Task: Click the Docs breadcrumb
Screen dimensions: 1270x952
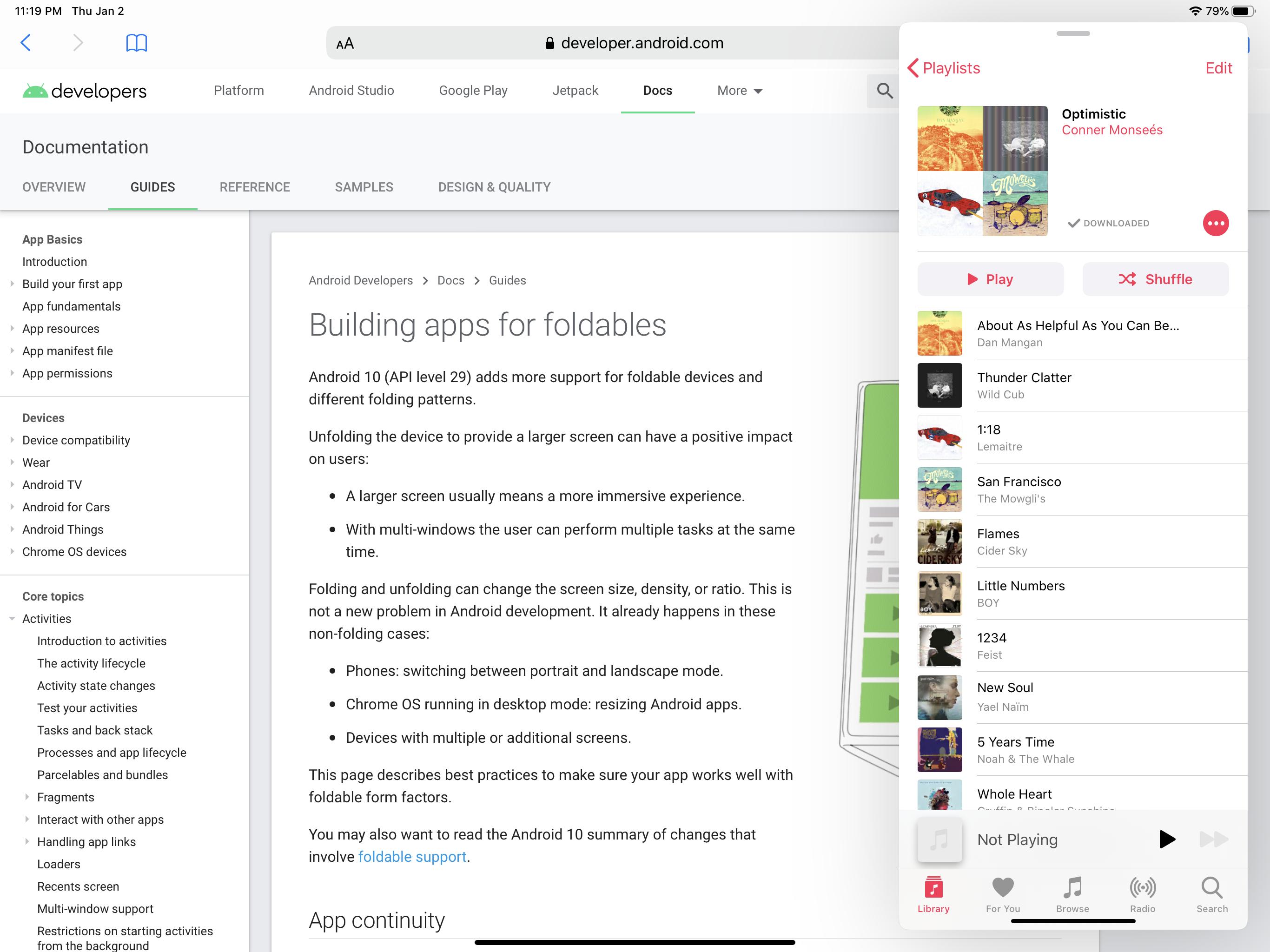Action: 451,280
